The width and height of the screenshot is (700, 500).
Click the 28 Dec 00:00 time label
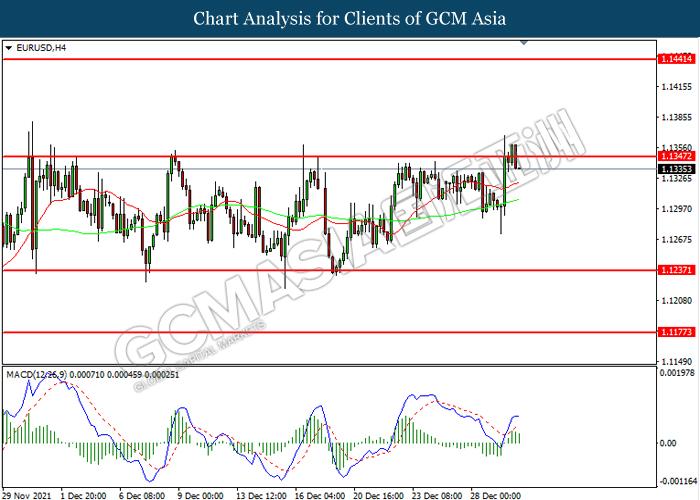(496, 495)
